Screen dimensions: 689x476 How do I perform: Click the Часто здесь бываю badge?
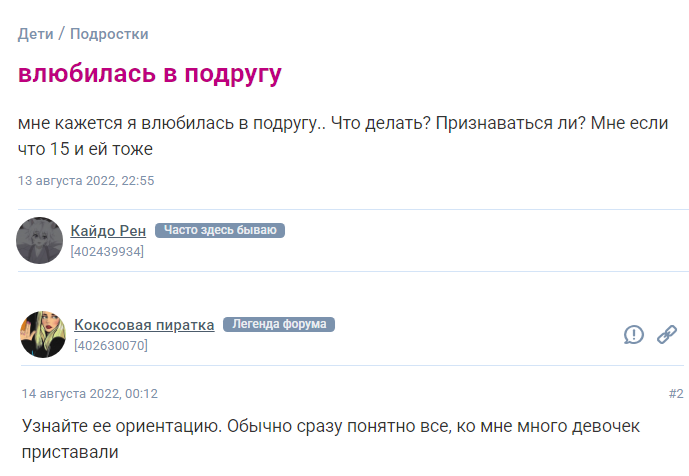click(220, 230)
